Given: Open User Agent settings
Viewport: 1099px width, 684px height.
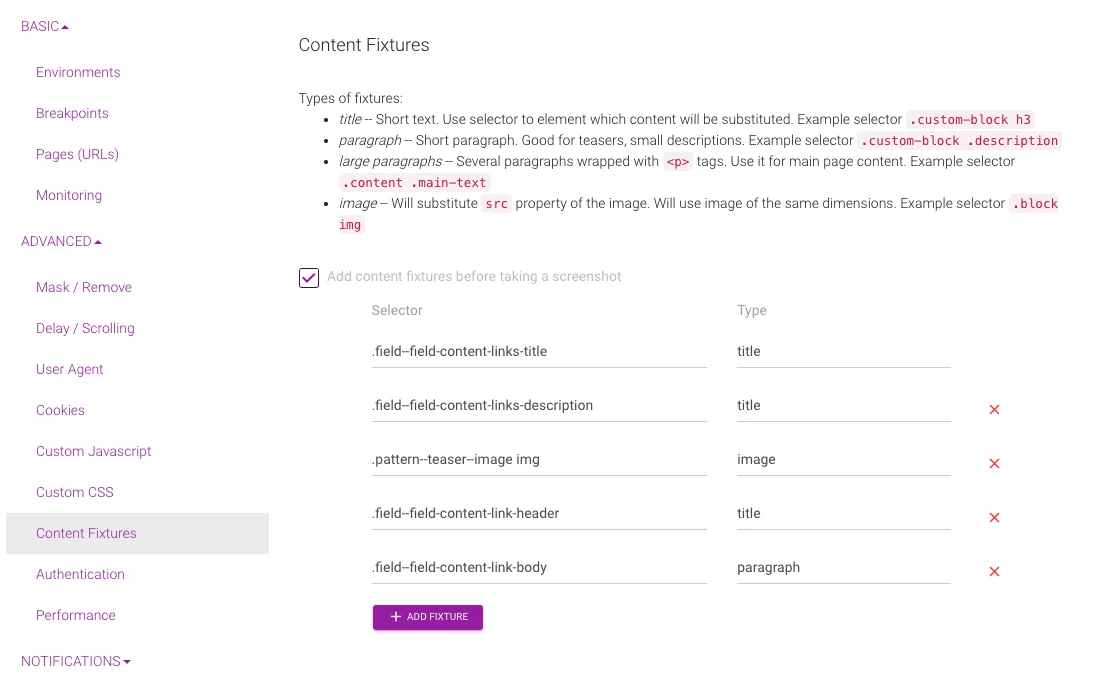Looking at the screenshot, I should tap(69, 369).
